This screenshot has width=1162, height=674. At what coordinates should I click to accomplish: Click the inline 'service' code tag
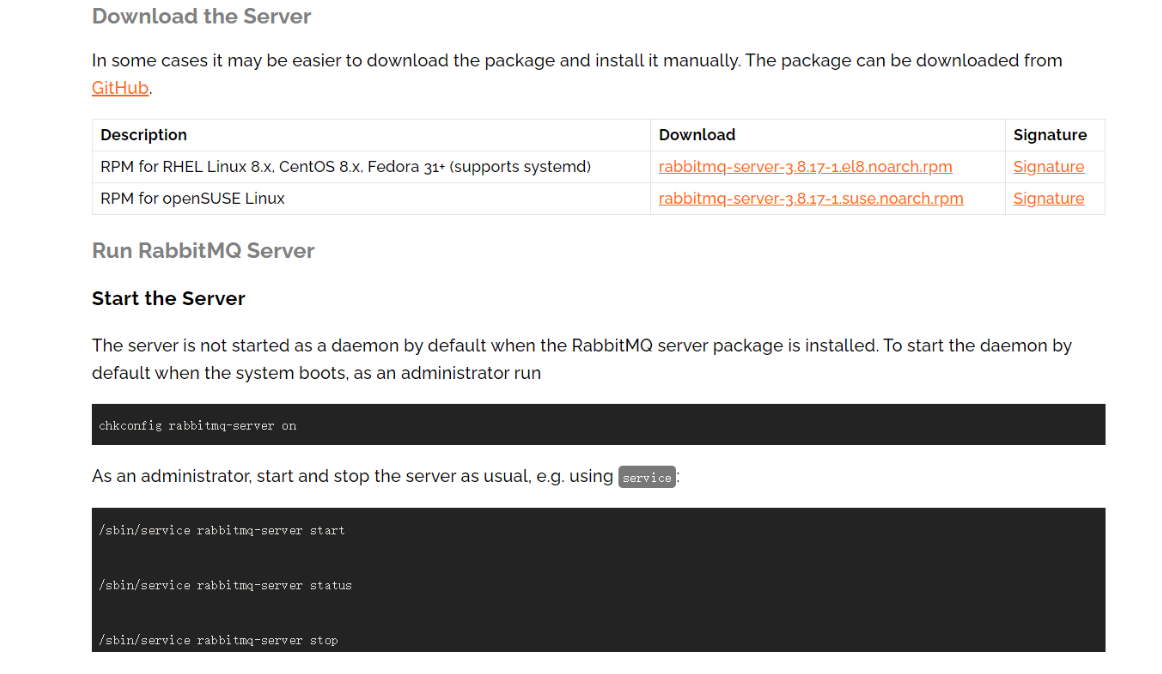647,478
